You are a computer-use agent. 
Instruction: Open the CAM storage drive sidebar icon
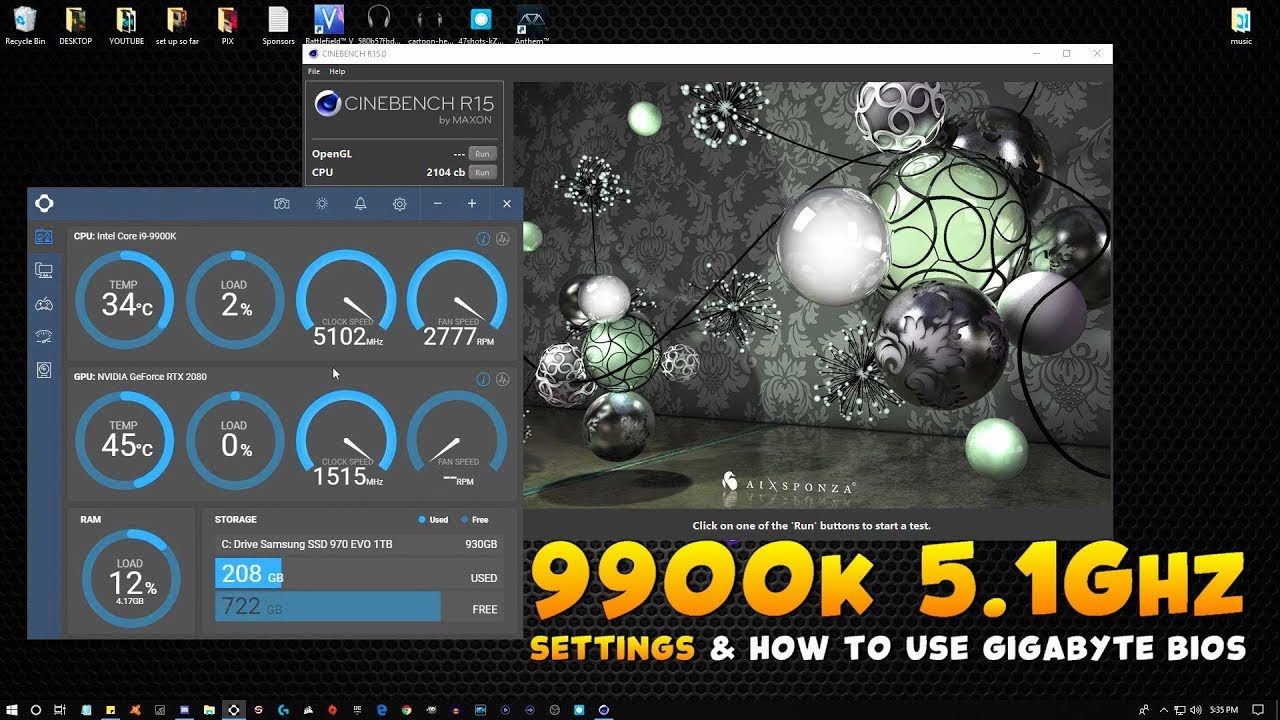click(x=43, y=370)
